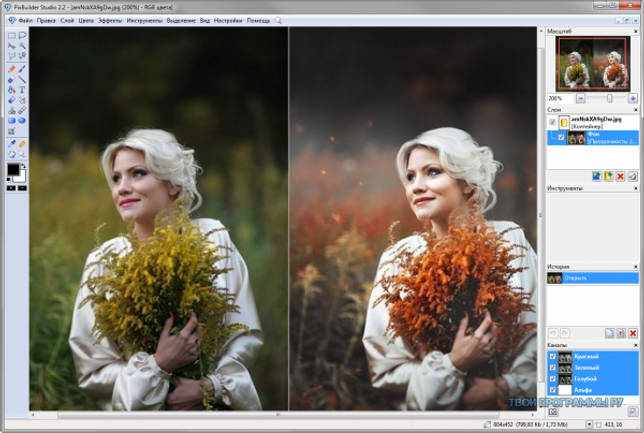Collapse the Каналы panel header button

click(636, 345)
